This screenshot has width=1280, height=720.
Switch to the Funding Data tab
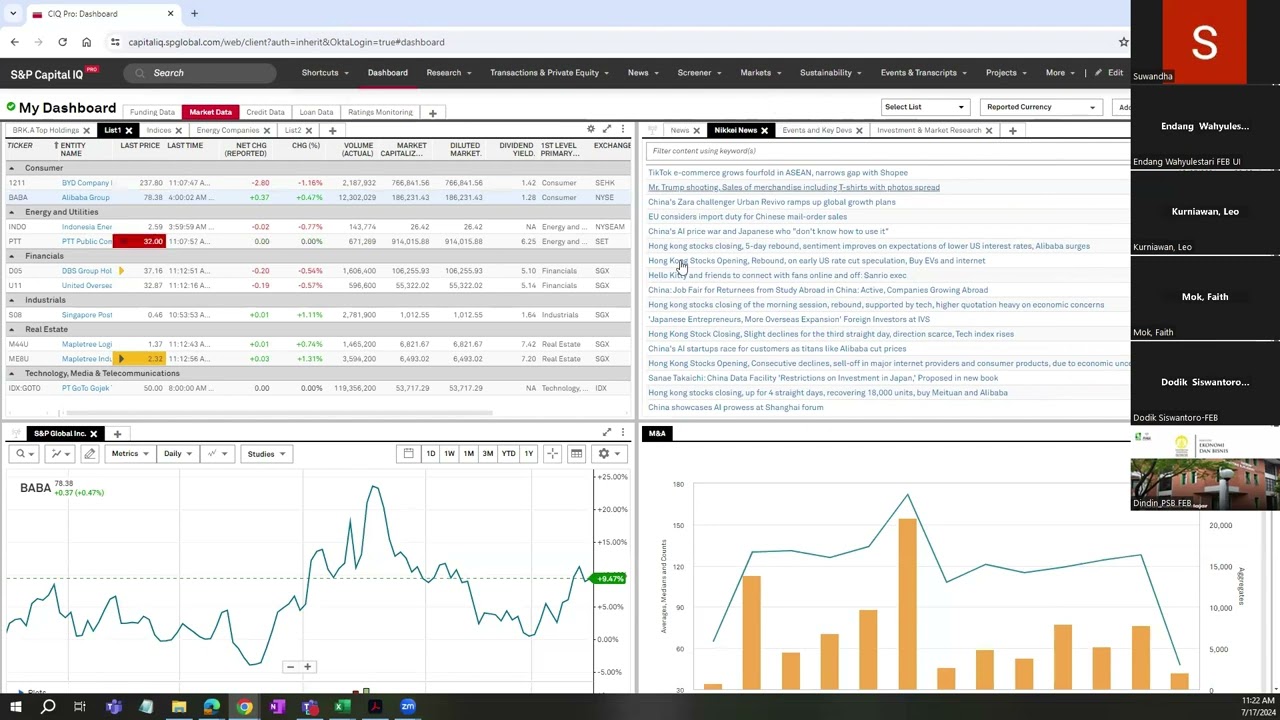click(x=152, y=112)
